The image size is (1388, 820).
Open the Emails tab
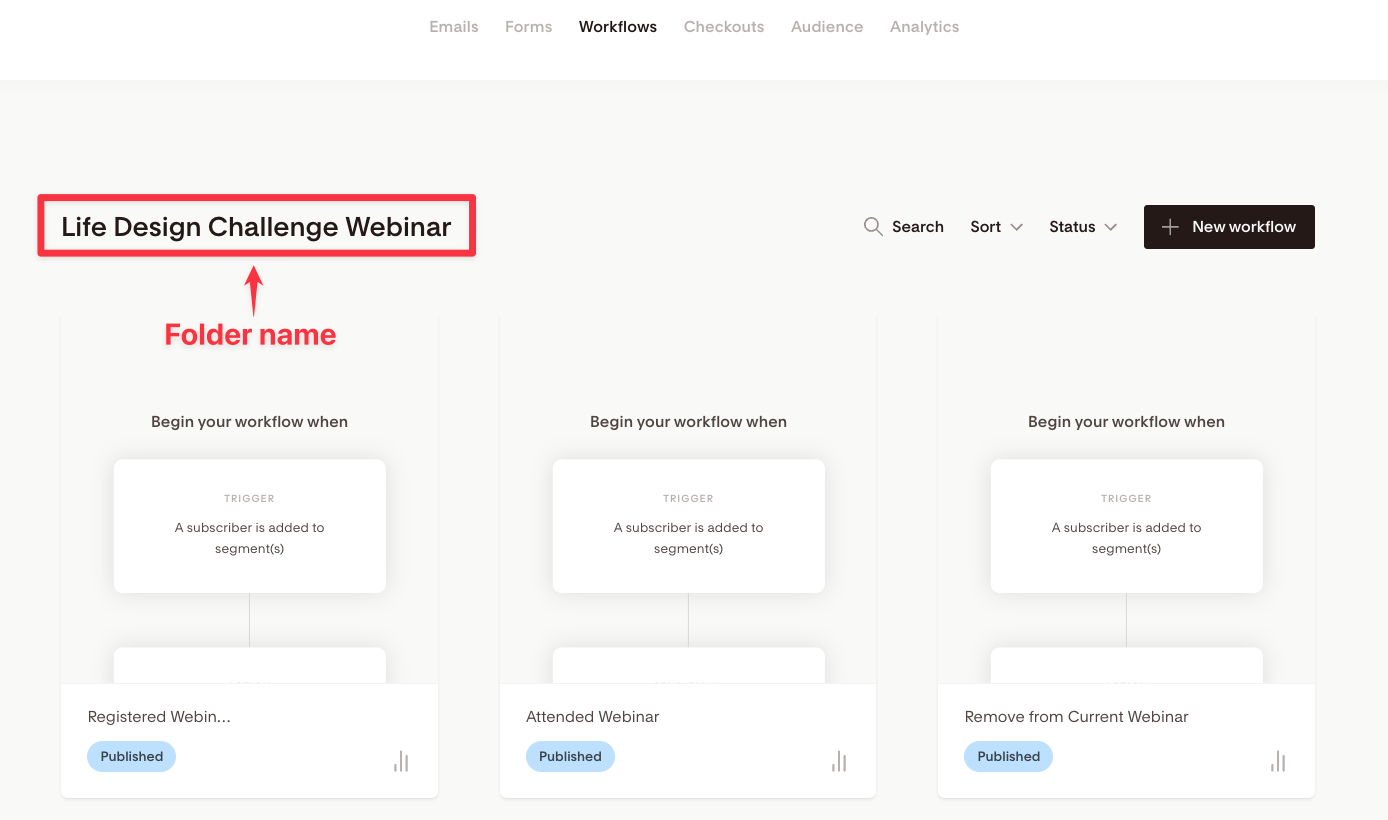coord(454,27)
